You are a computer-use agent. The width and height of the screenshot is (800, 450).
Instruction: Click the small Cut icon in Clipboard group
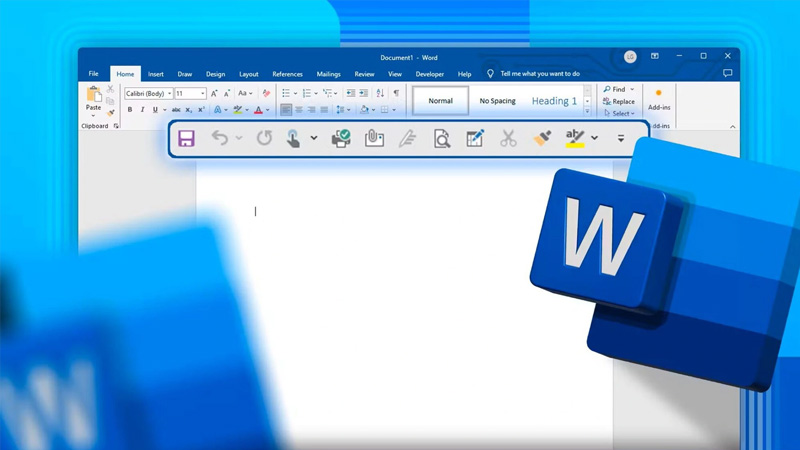pyautogui.click(x=110, y=89)
